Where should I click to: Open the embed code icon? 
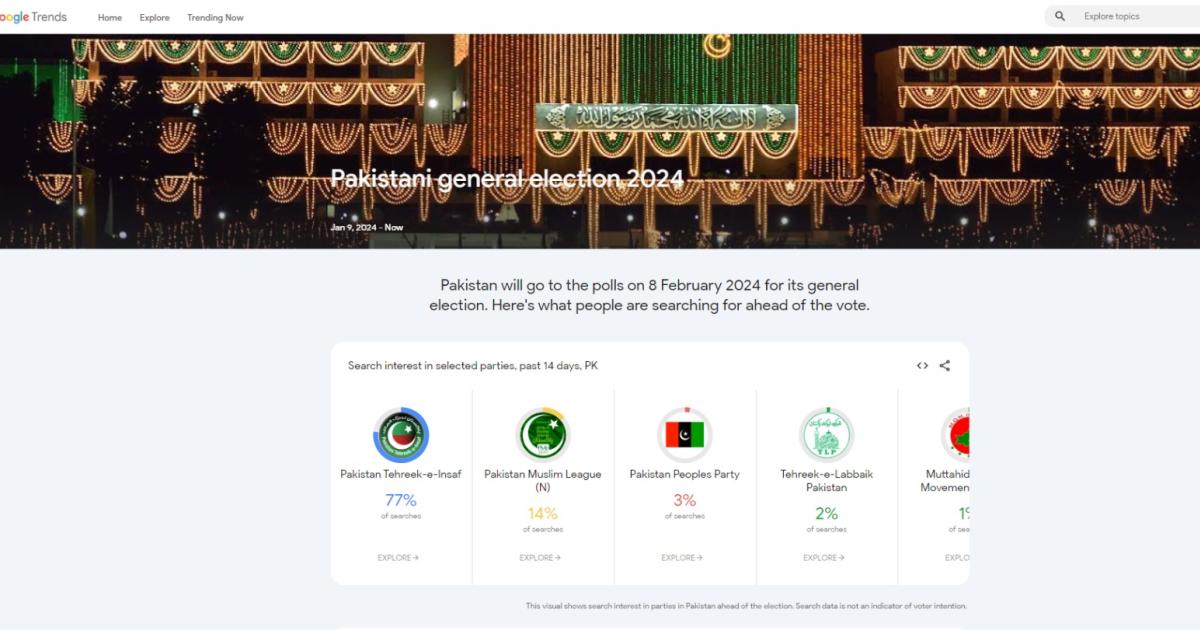(x=922, y=366)
